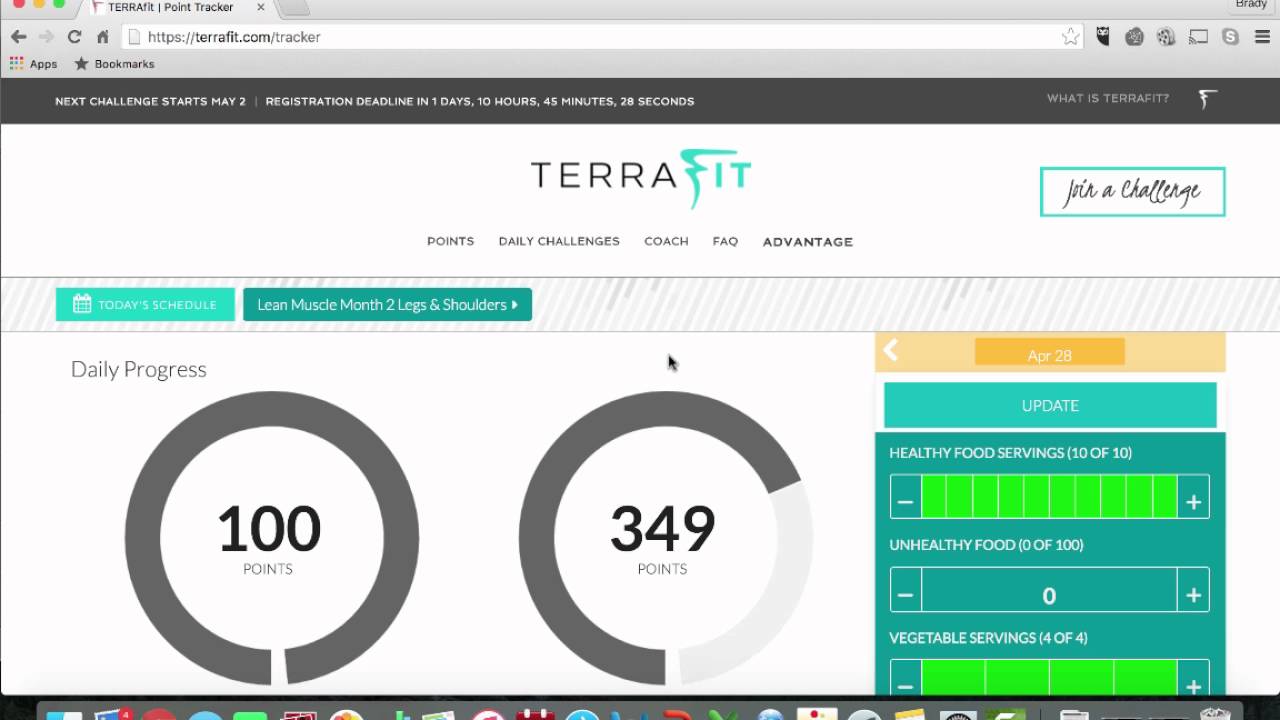Open the Brady Chrome profile button
1280x720 pixels.
click(x=1251, y=5)
